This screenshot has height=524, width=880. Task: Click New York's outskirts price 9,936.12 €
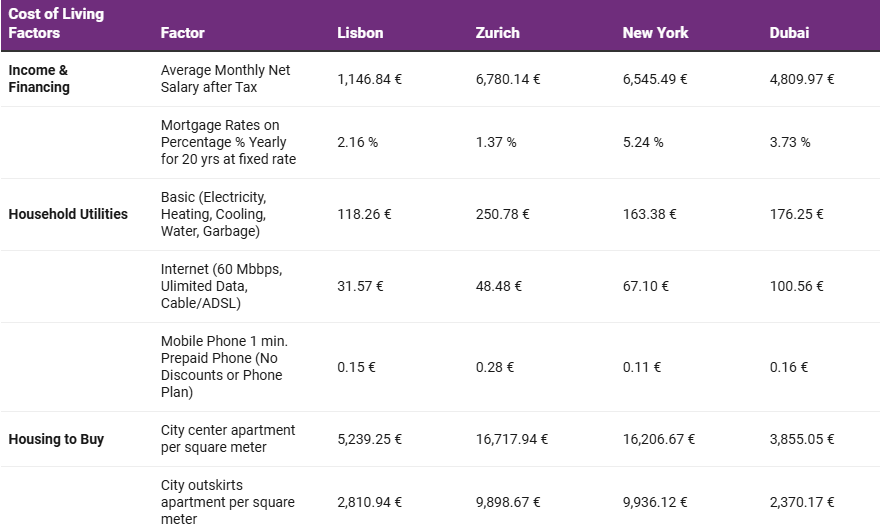tap(654, 502)
